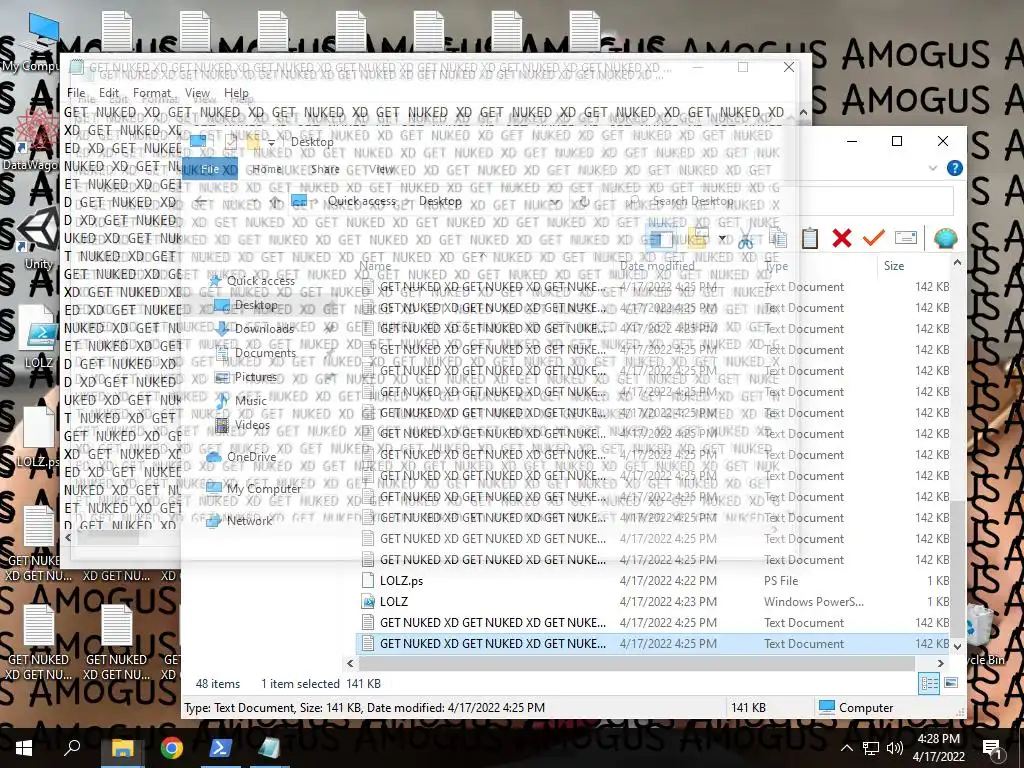Screen dimensions: 1024x768
Task: Click the Cut scissors icon in Explorer toolbar
Action: point(745,239)
